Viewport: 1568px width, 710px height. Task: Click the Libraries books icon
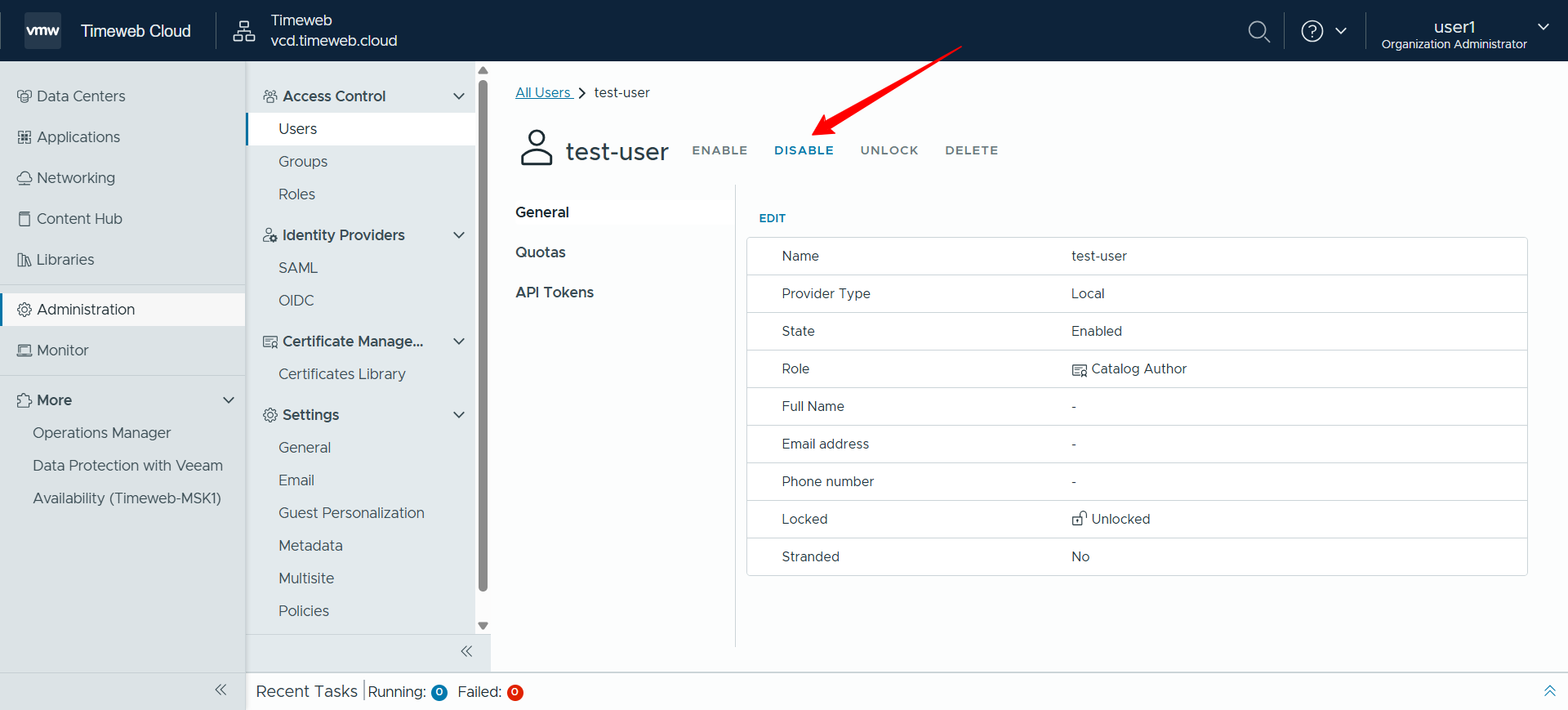[24, 260]
